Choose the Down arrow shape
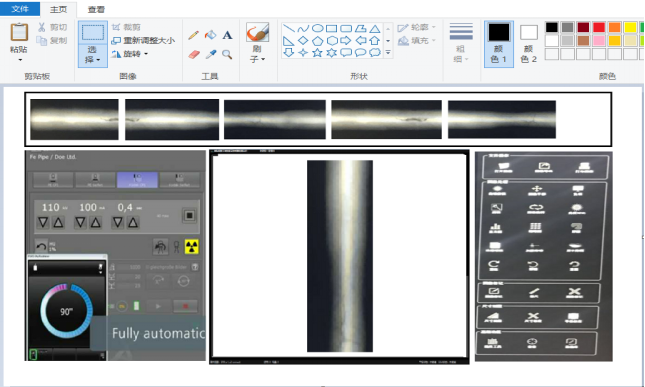Screen dimensions: 645x387 [289, 53]
